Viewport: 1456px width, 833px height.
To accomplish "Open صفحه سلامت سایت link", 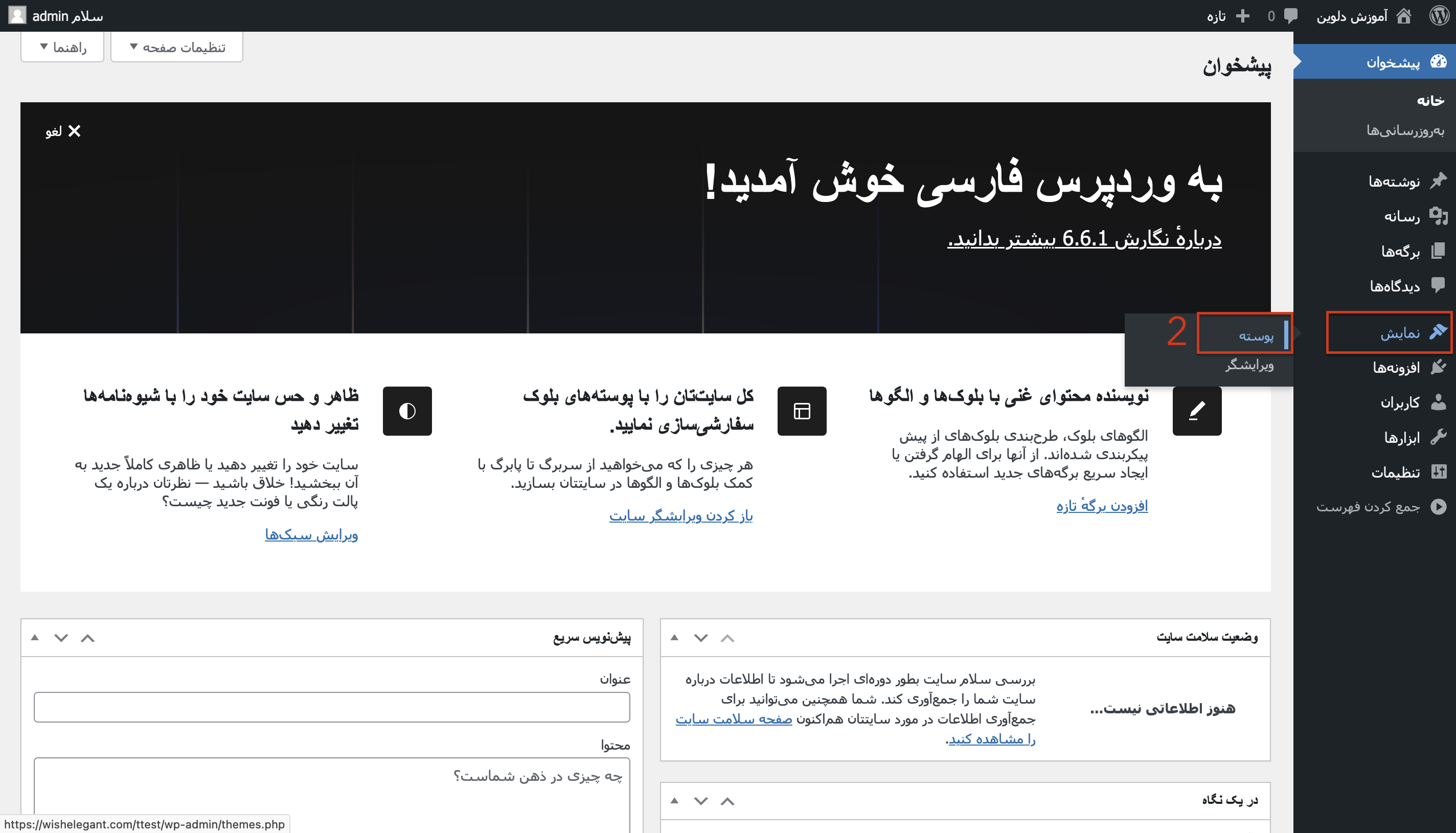I will [x=734, y=718].
